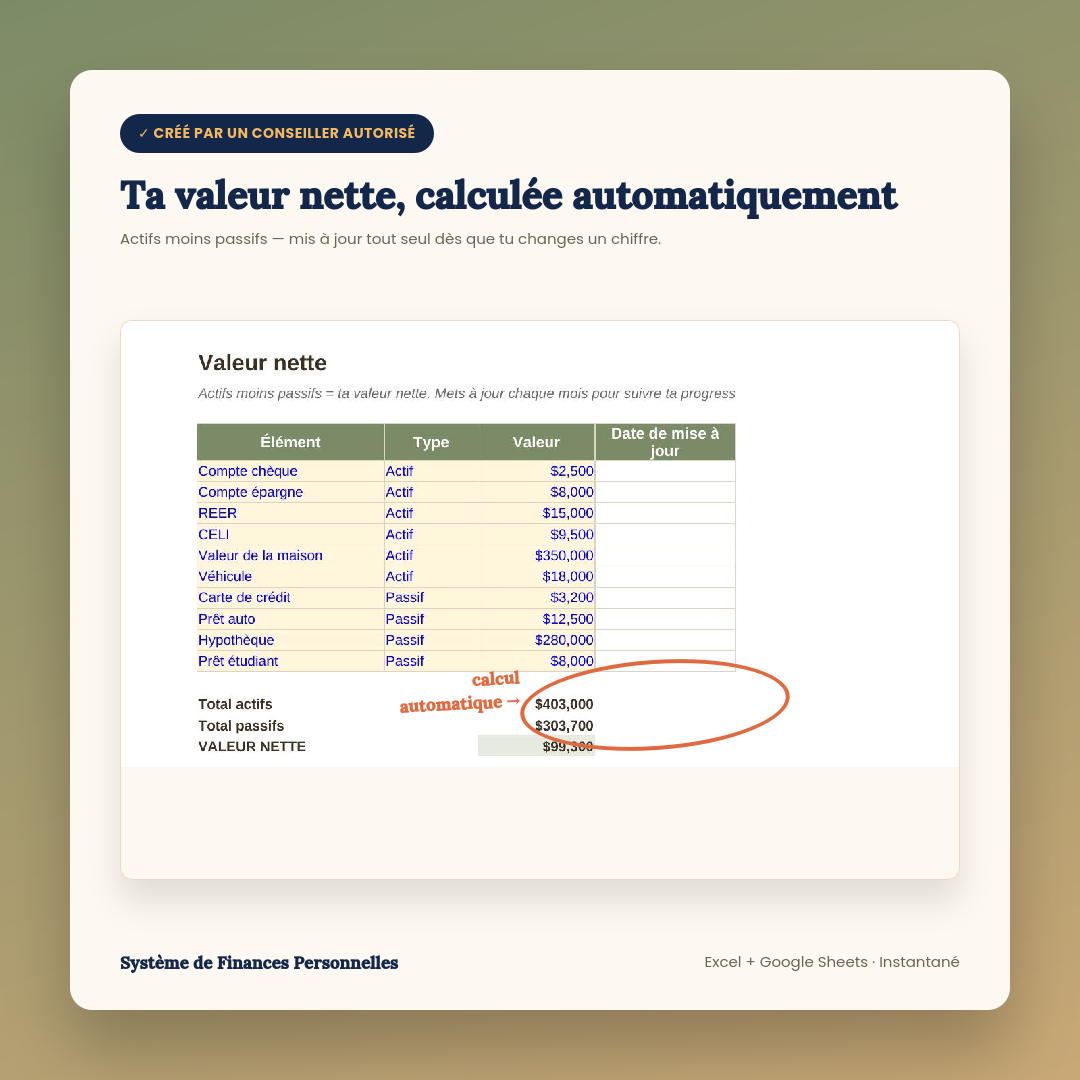Click the $403,000 total actifs value
The width and height of the screenshot is (1080, 1080).
click(563, 704)
